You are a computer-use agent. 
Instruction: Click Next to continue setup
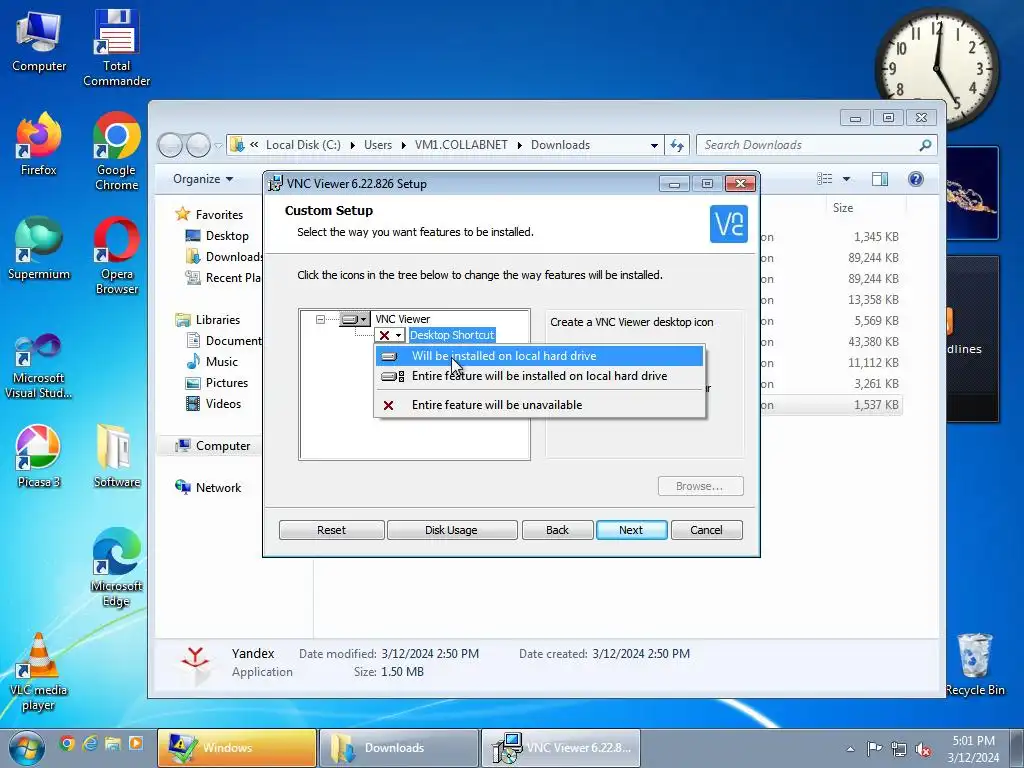(x=631, y=530)
